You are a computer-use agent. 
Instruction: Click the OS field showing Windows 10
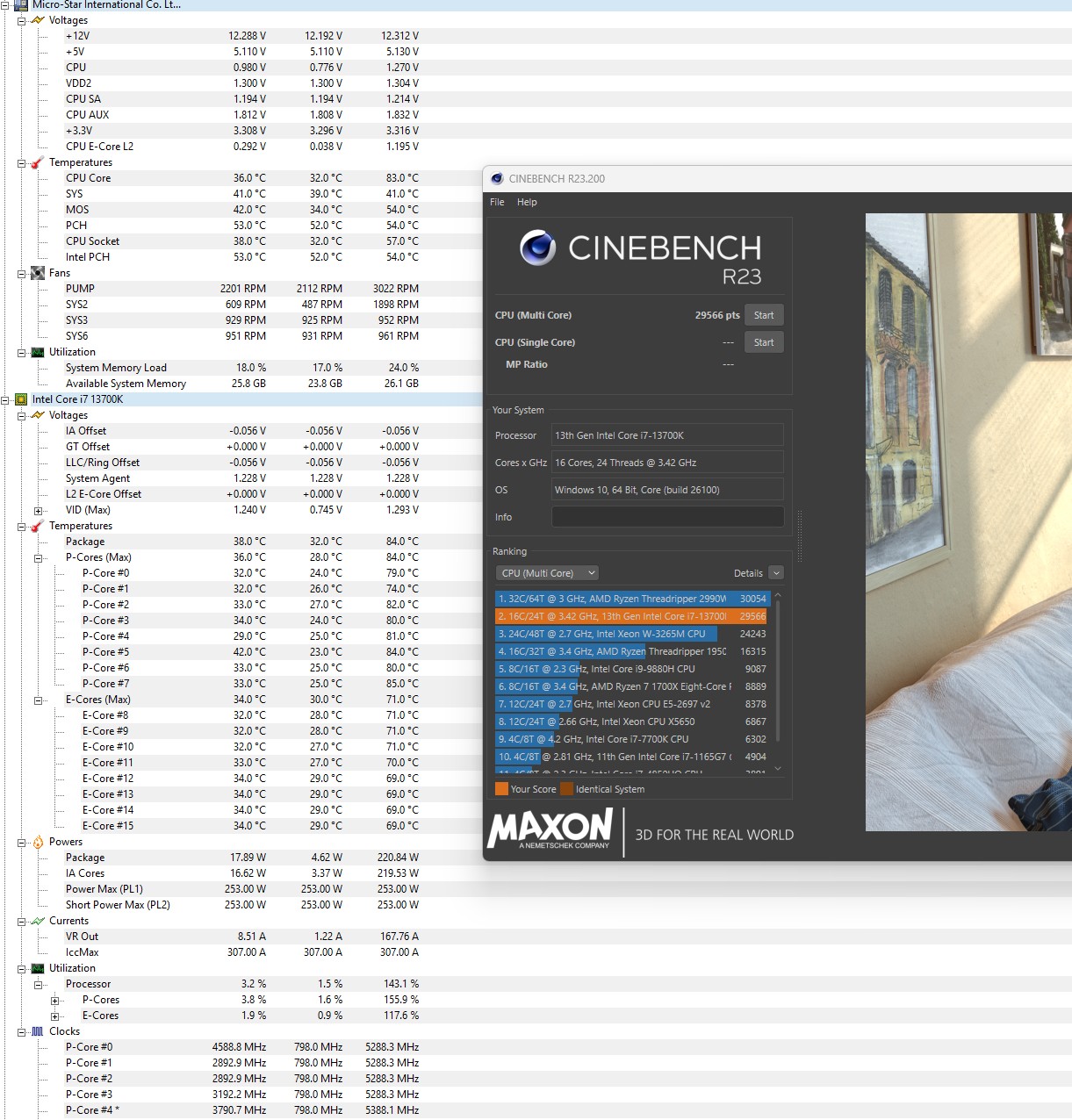click(667, 490)
